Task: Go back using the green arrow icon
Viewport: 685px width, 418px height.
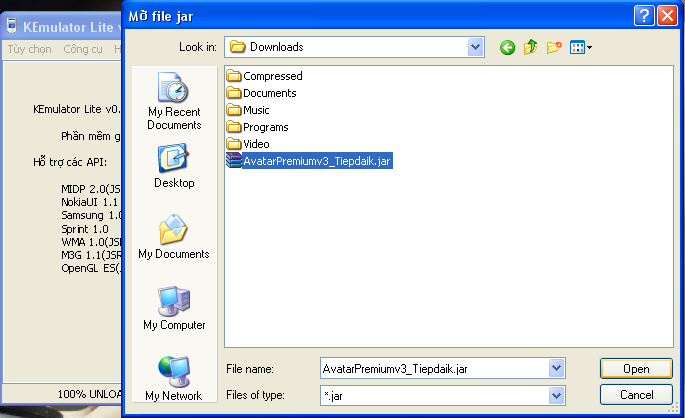Action: pos(507,47)
